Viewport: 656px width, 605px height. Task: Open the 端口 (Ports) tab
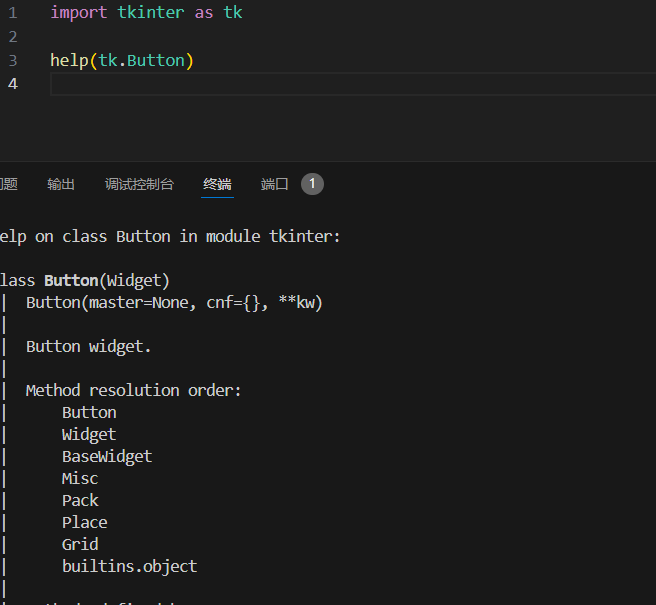(275, 184)
